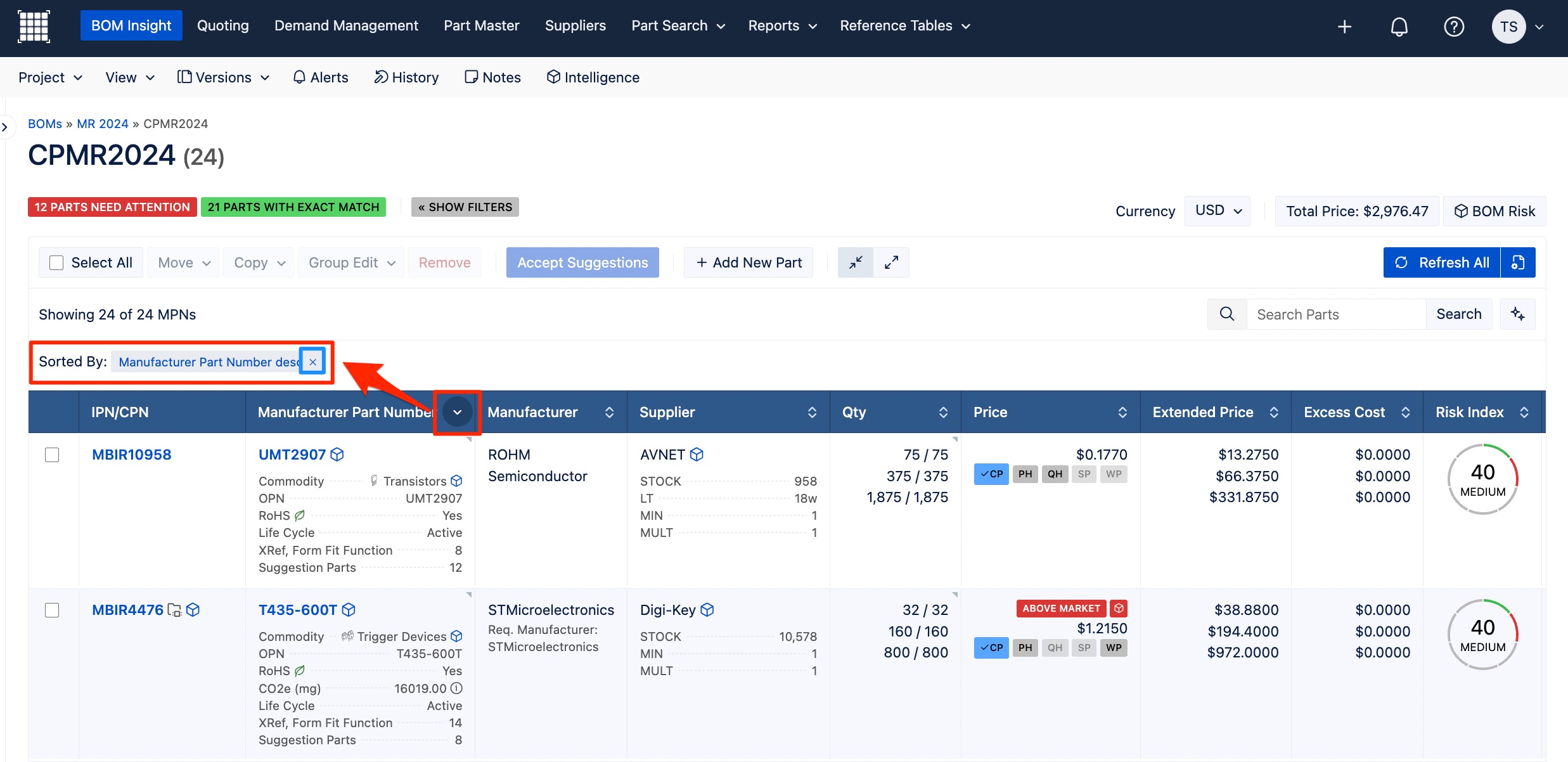The image size is (1568, 762).
Task: Open the Project dropdown
Action: [51, 77]
